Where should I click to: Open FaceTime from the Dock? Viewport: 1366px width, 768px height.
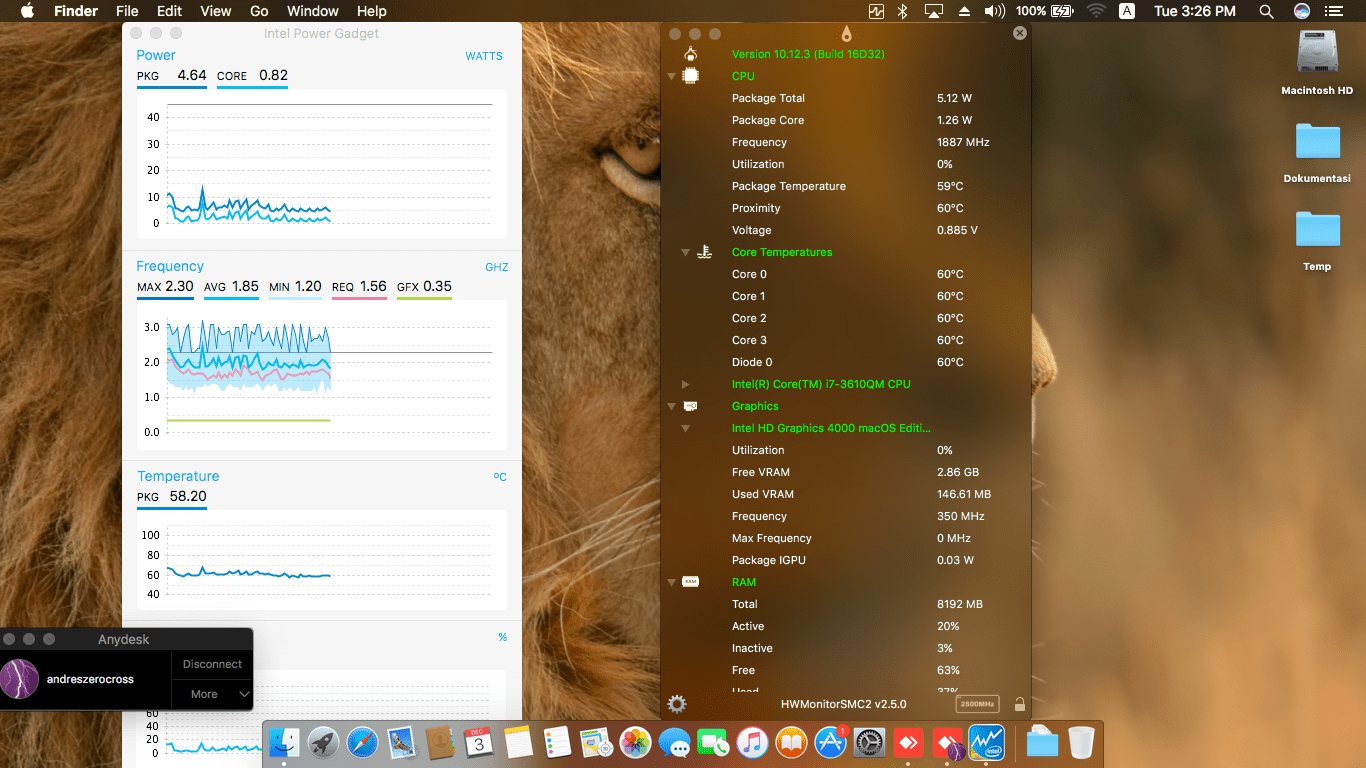tap(714, 742)
